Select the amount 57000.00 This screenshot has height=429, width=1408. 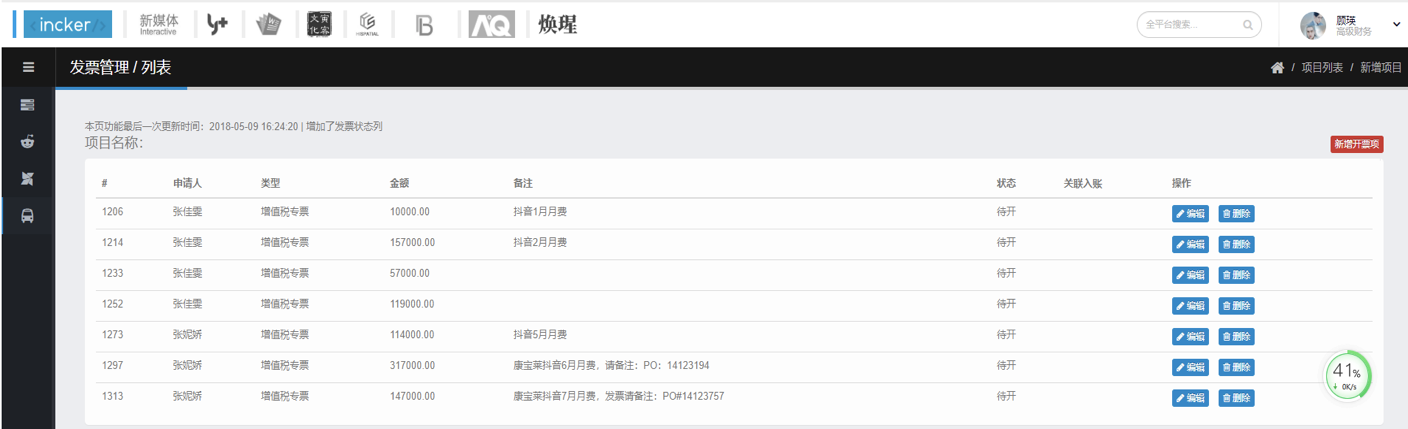pyautogui.click(x=410, y=273)
